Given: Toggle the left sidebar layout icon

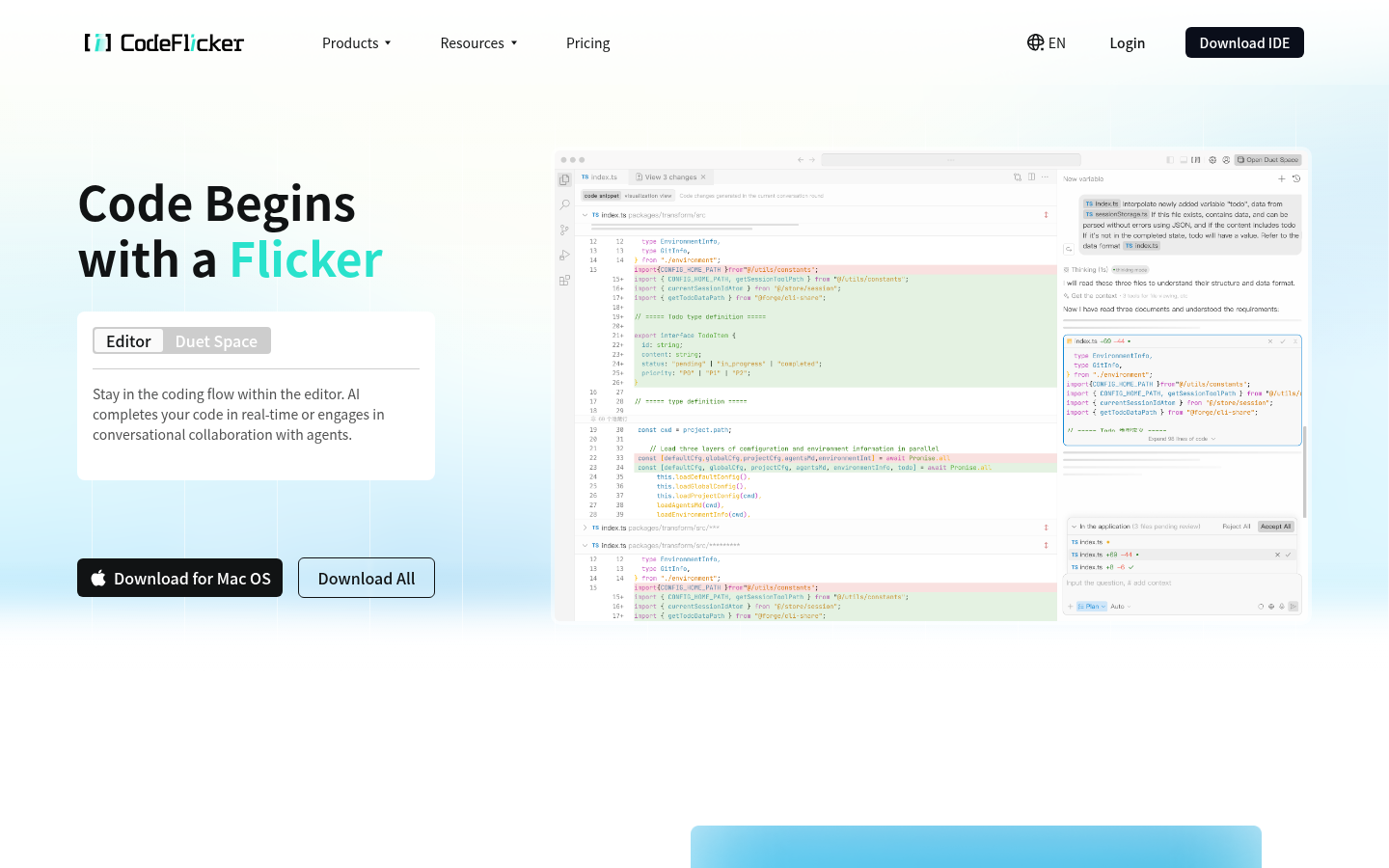Looking at the screenshot, I should [x=1170, y=160].
